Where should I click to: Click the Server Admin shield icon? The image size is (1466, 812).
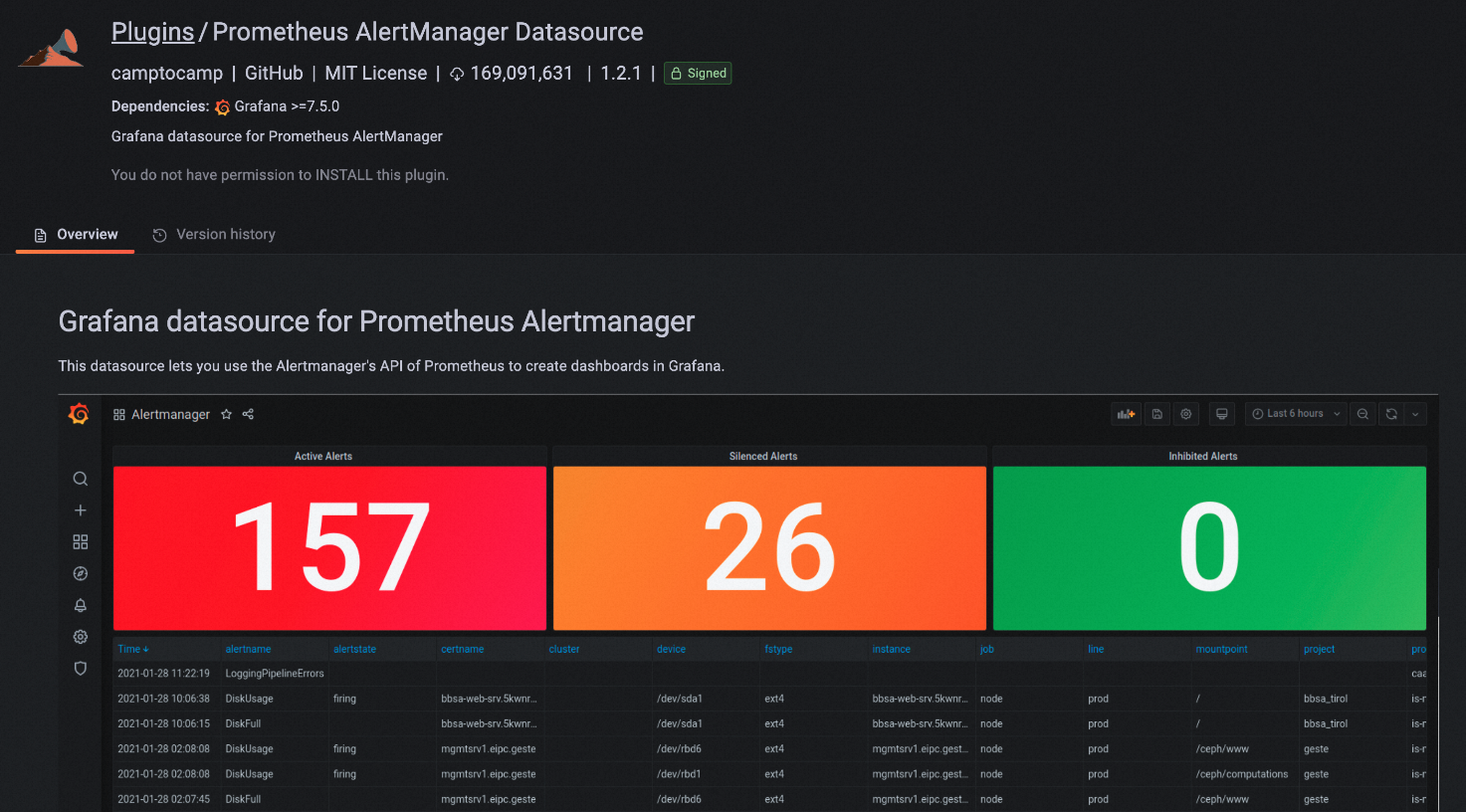(x=80, y=668)
